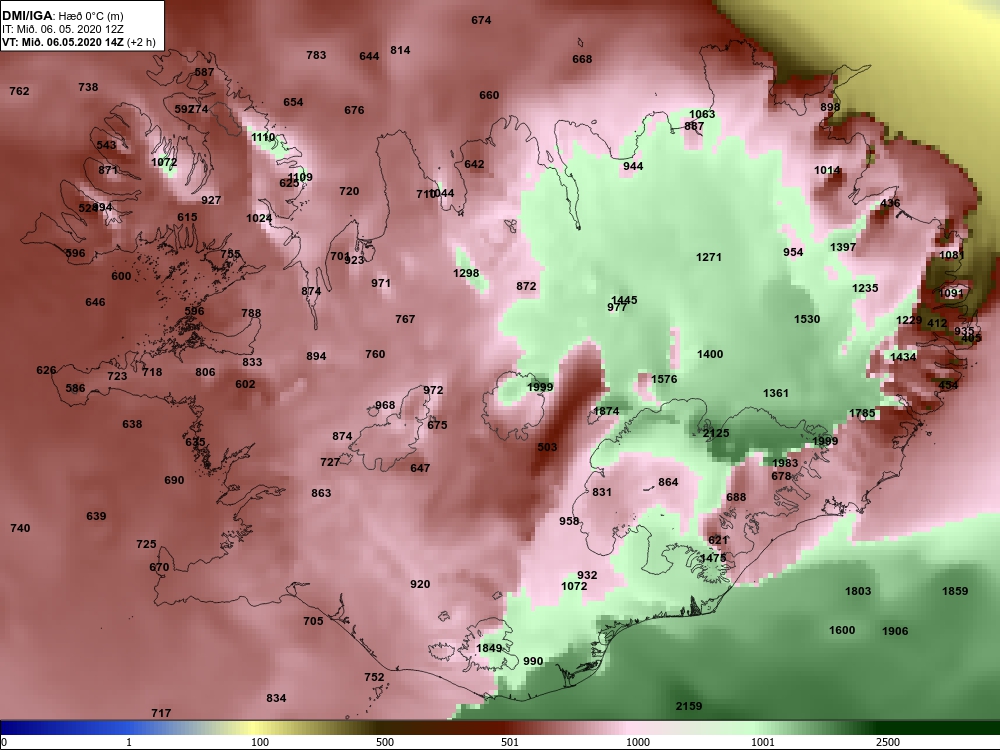The height and width of the screenshot is (750, 1000).
Task: Click the 1024 map value
Action: [259, 218]
